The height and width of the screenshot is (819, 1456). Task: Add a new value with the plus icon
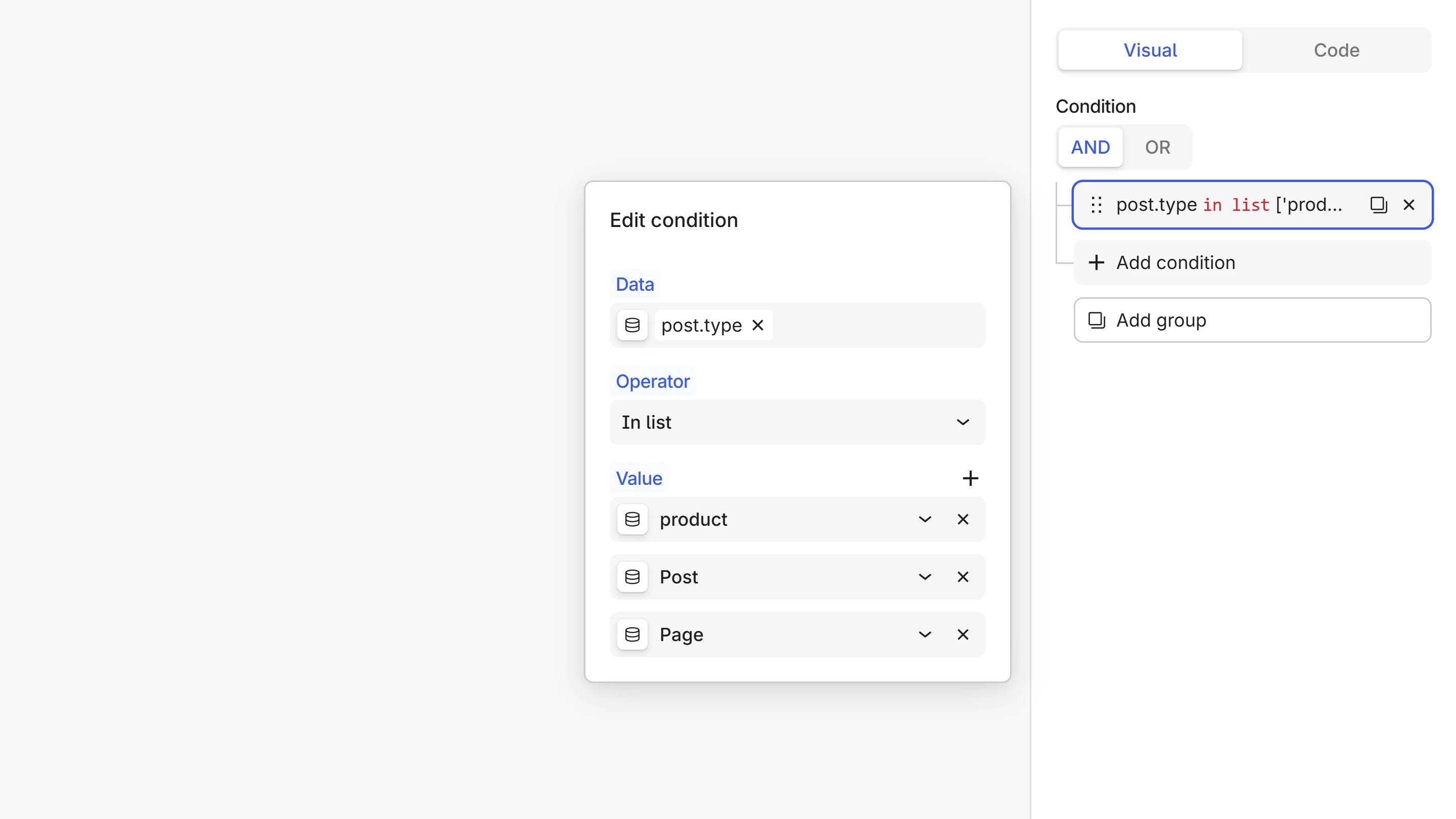pos(970,478)
